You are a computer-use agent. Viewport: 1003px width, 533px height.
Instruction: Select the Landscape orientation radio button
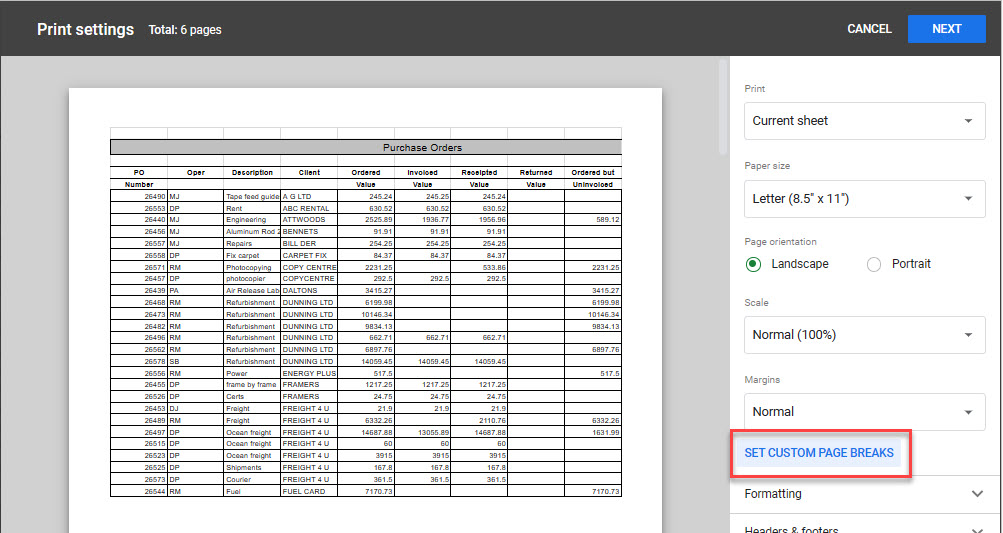click(x=753, y=264)
